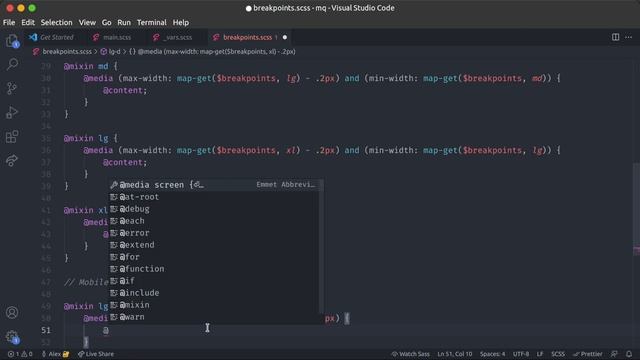
Task: Open the Run and Debug view
Action: click(12, 112)
